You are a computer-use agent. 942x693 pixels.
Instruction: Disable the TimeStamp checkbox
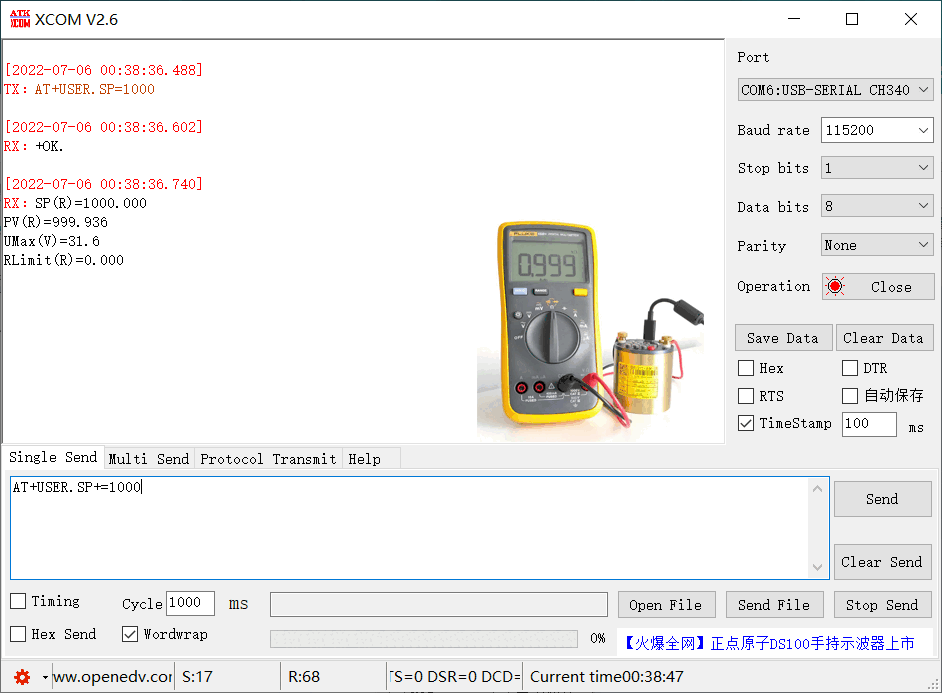(x=746, y=423)
